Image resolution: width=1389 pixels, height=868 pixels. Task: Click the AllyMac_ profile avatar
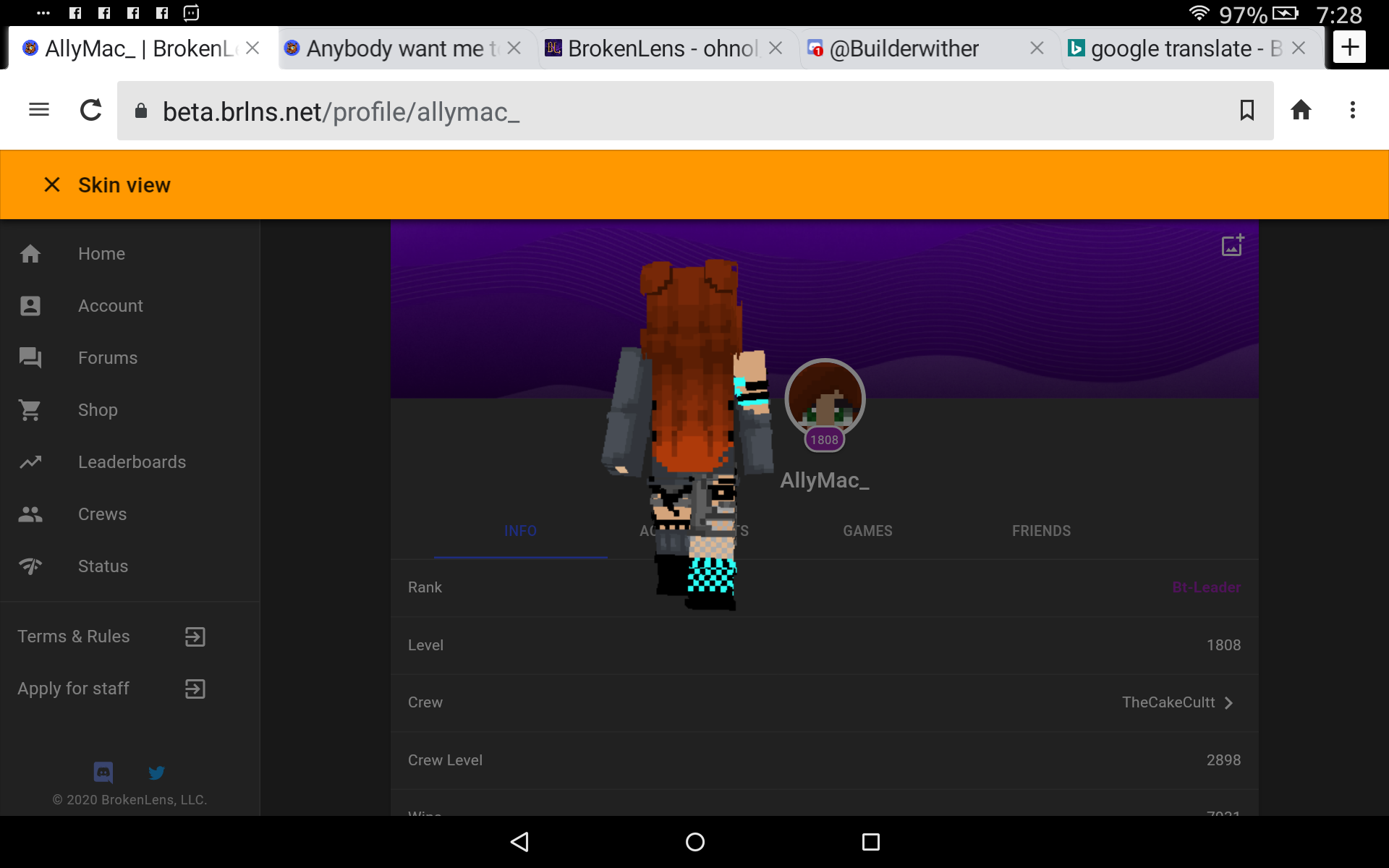click(825, 399)
